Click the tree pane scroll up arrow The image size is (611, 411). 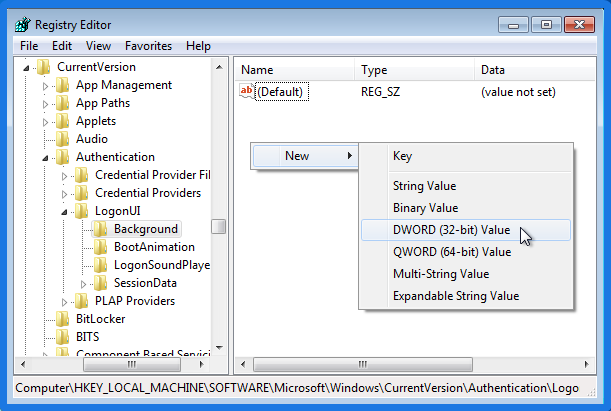219,67
